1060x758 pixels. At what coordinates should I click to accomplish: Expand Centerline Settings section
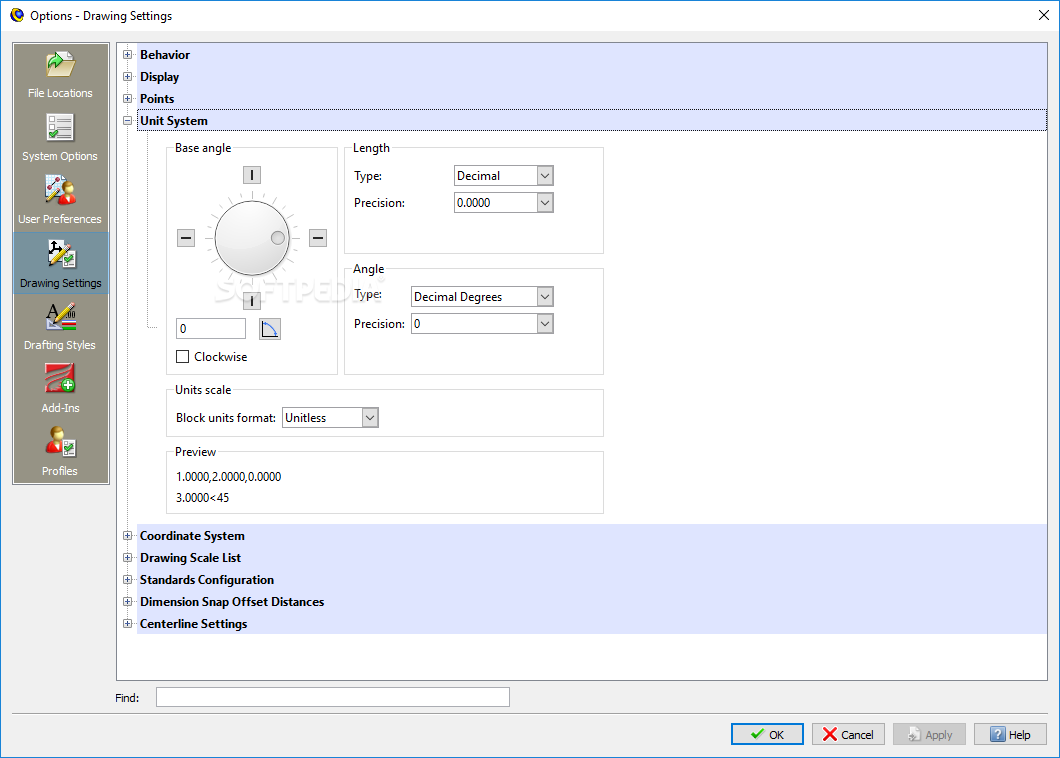(127, 623)
